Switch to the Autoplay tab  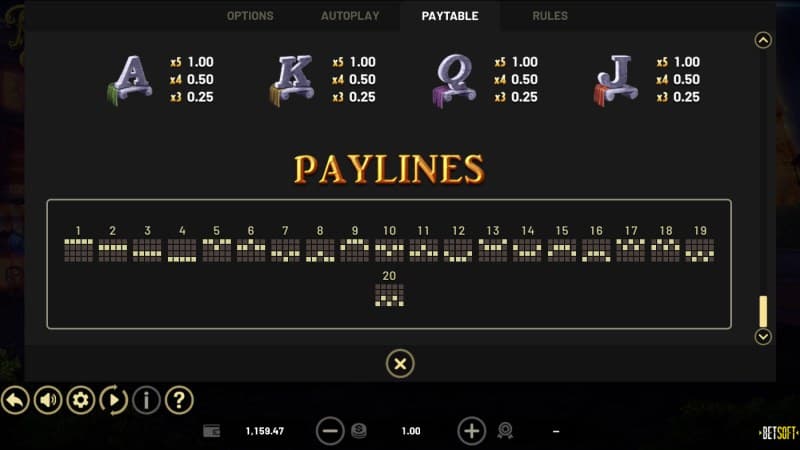click(349, 16)
